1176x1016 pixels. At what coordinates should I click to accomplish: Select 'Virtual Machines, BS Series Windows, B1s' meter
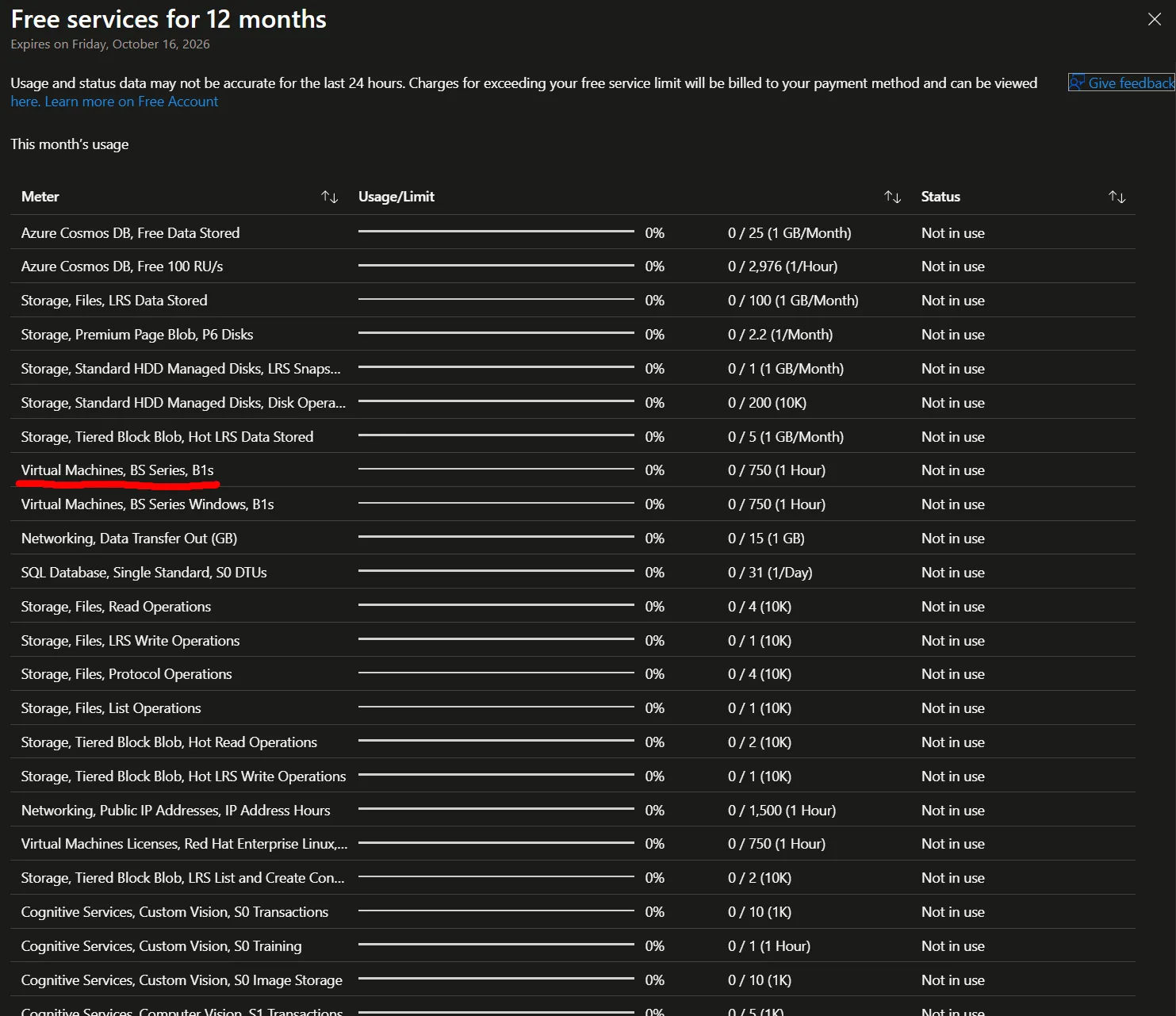(147, 504)
